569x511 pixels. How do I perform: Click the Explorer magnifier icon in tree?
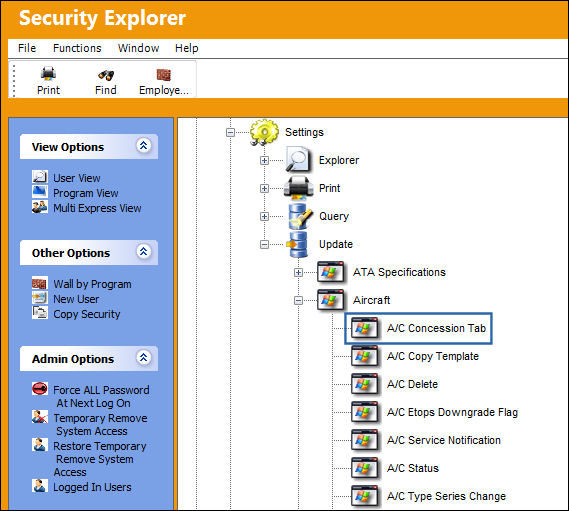coord(298,160)
